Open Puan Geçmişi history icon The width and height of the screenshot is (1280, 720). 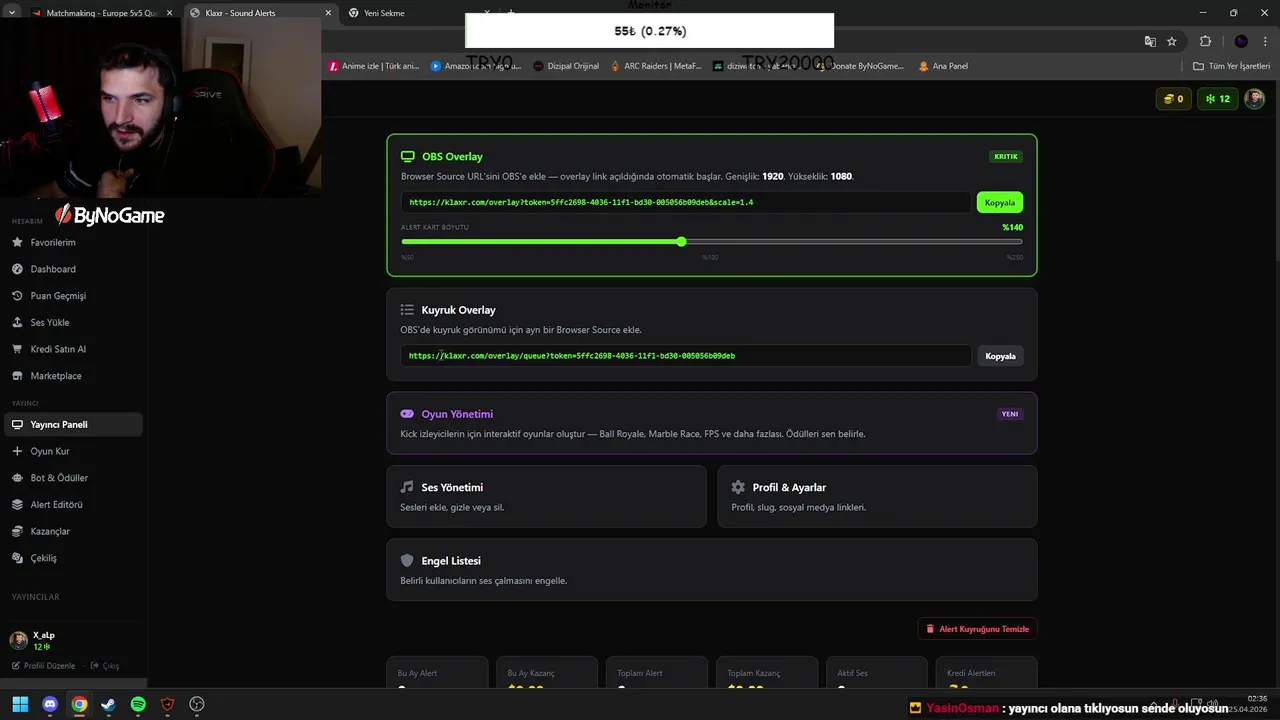(17, 296)
